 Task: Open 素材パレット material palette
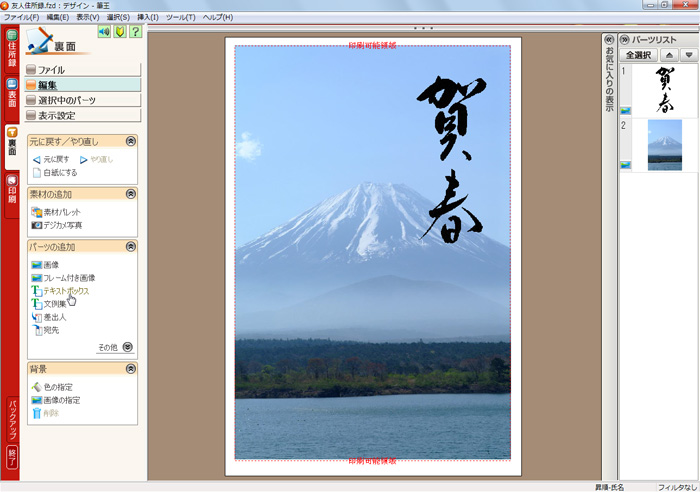click(56, 212)
